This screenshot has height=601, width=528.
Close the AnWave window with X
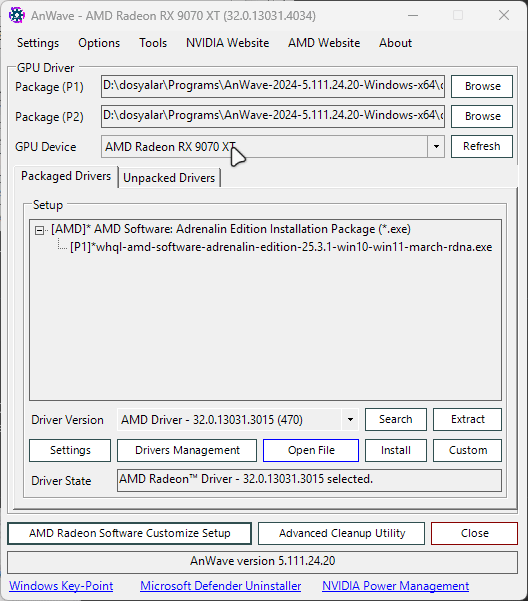click(x=504, y=15)
